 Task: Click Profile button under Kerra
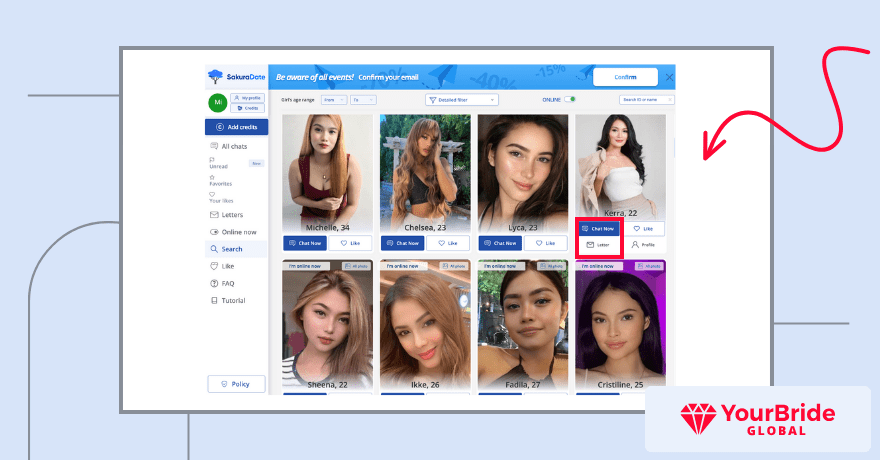643,245
